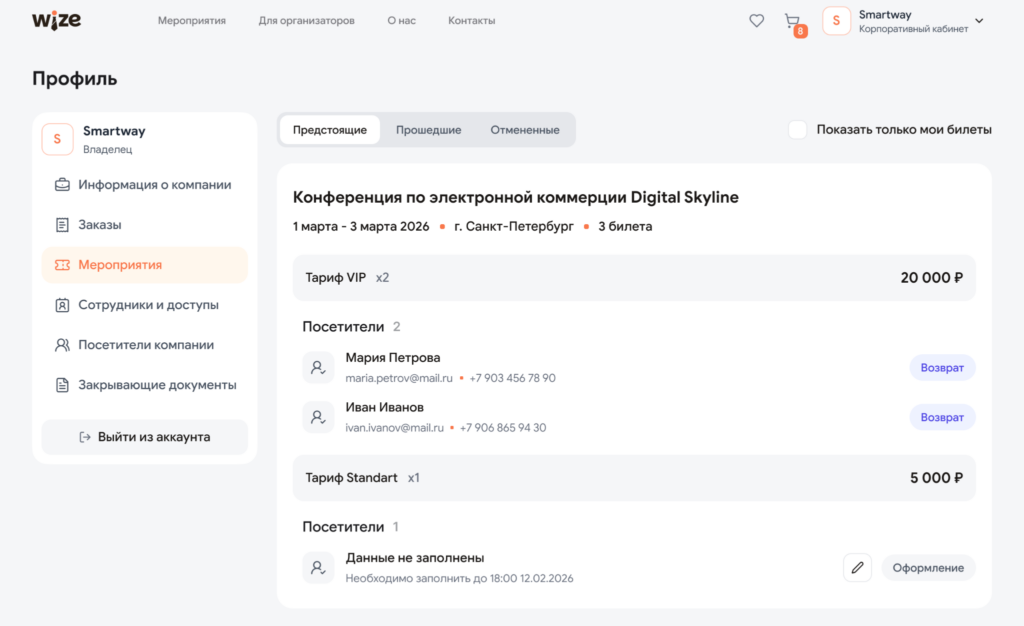The image size is (1024, 626).
Task: Click email ivan.ivanov@mail.ru
Action: point(394,428)
